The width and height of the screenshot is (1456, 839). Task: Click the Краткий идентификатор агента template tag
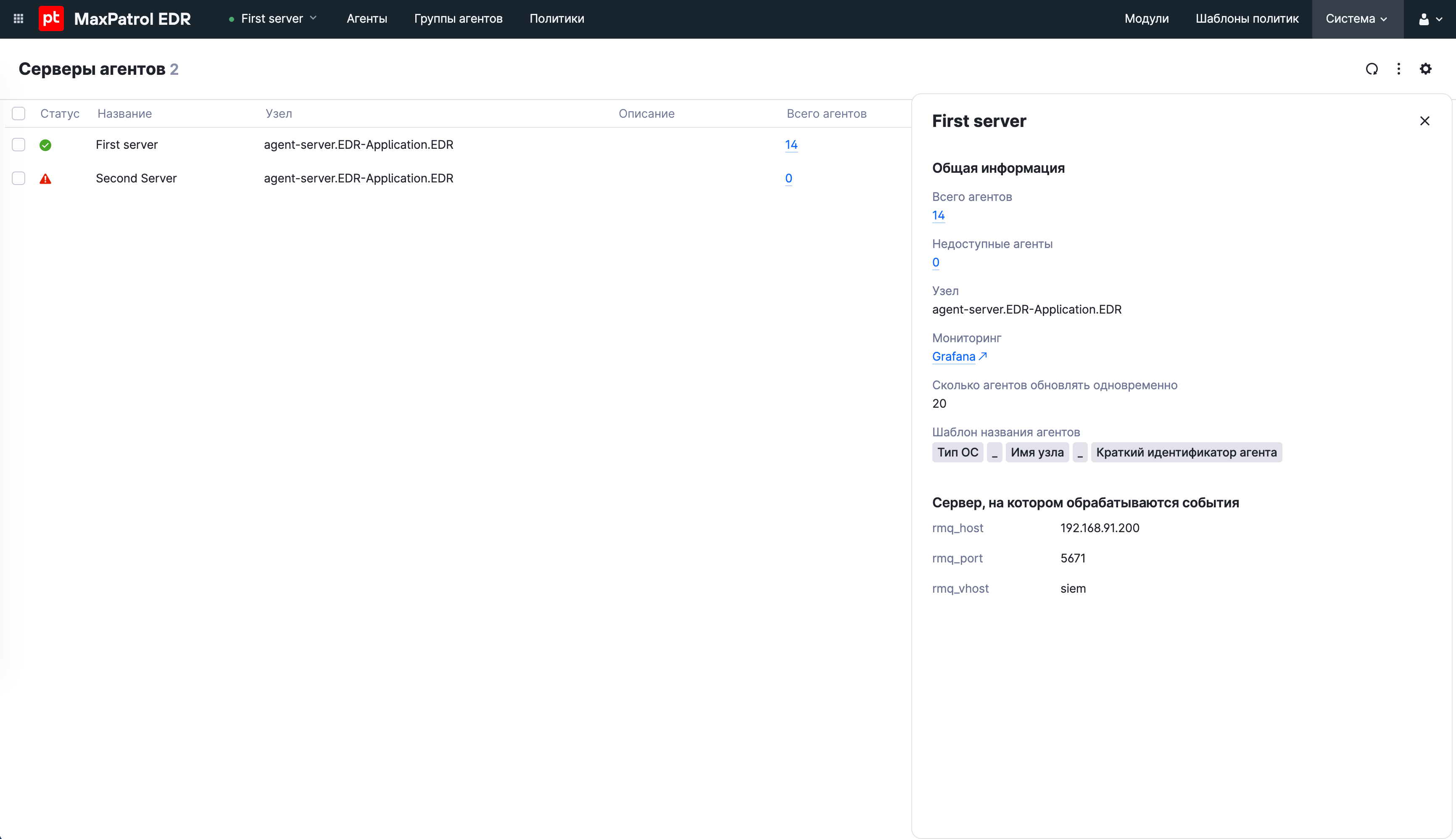1186,452
